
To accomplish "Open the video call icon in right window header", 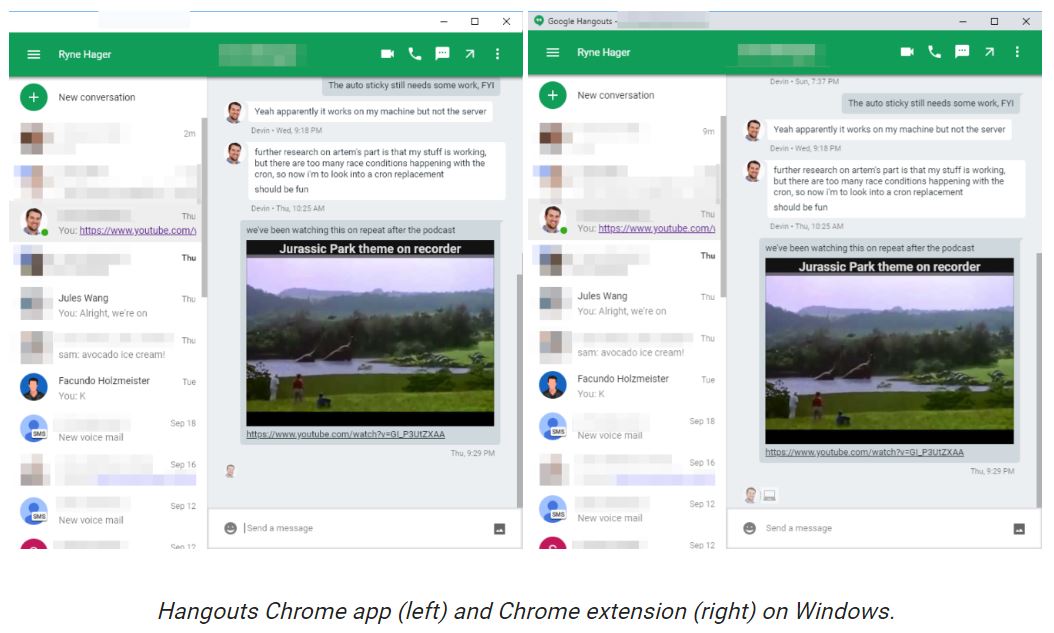I will pyautogui.click(x=907, y=52).
